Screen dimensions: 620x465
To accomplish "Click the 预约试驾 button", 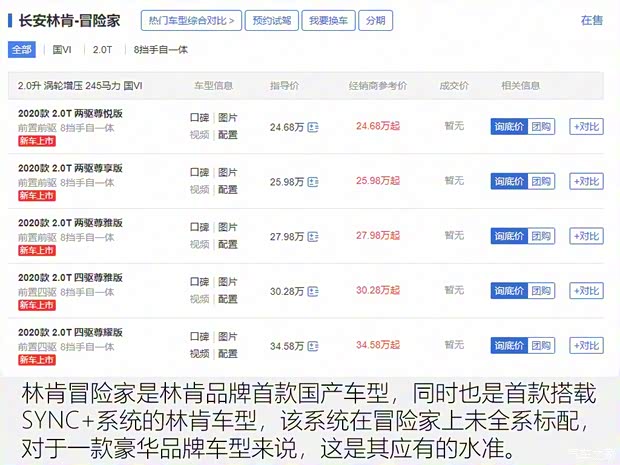I will pyautogui.click(x=272, y=20).
